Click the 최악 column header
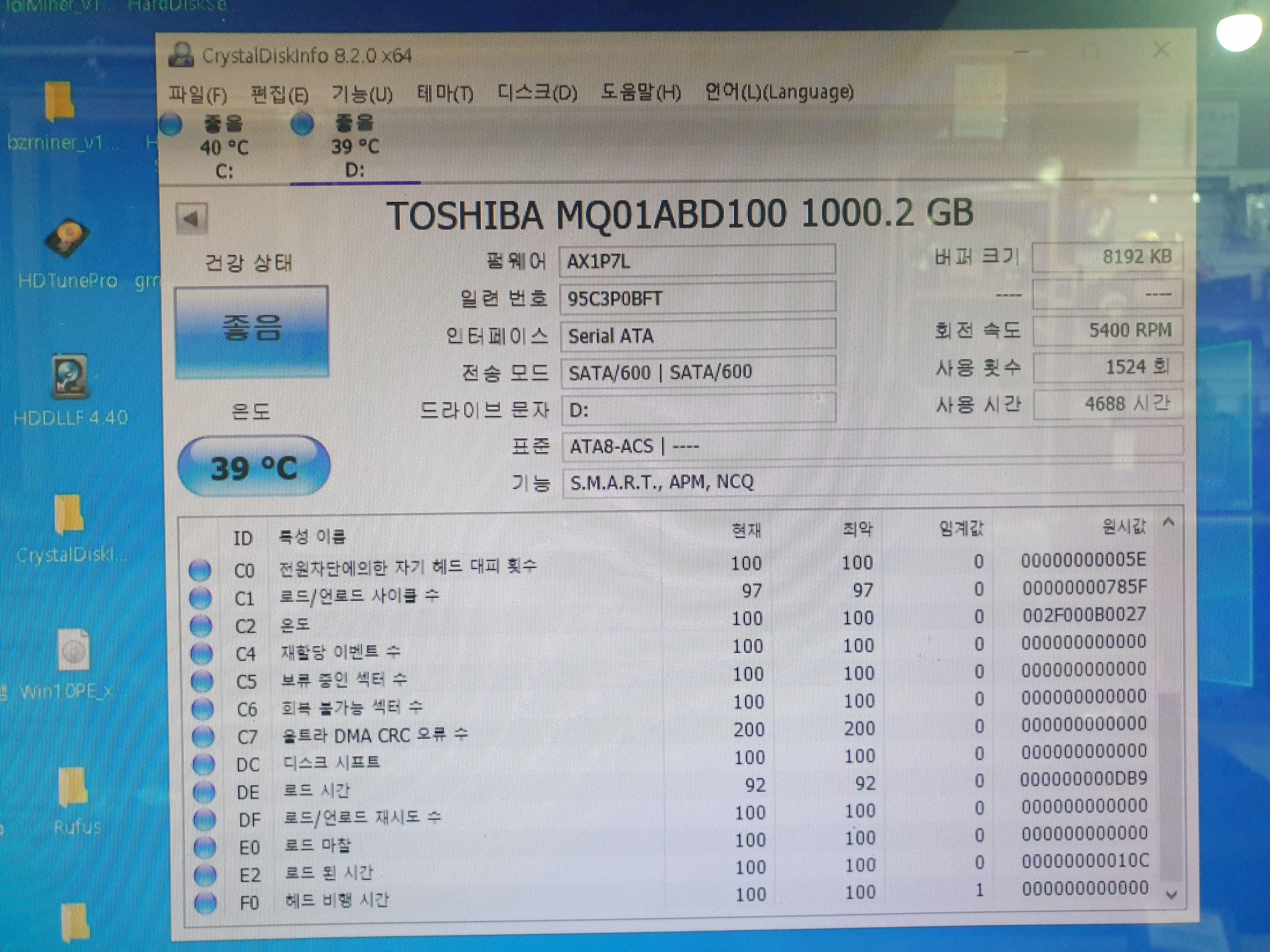1270x952 pixels. (857, 529)
